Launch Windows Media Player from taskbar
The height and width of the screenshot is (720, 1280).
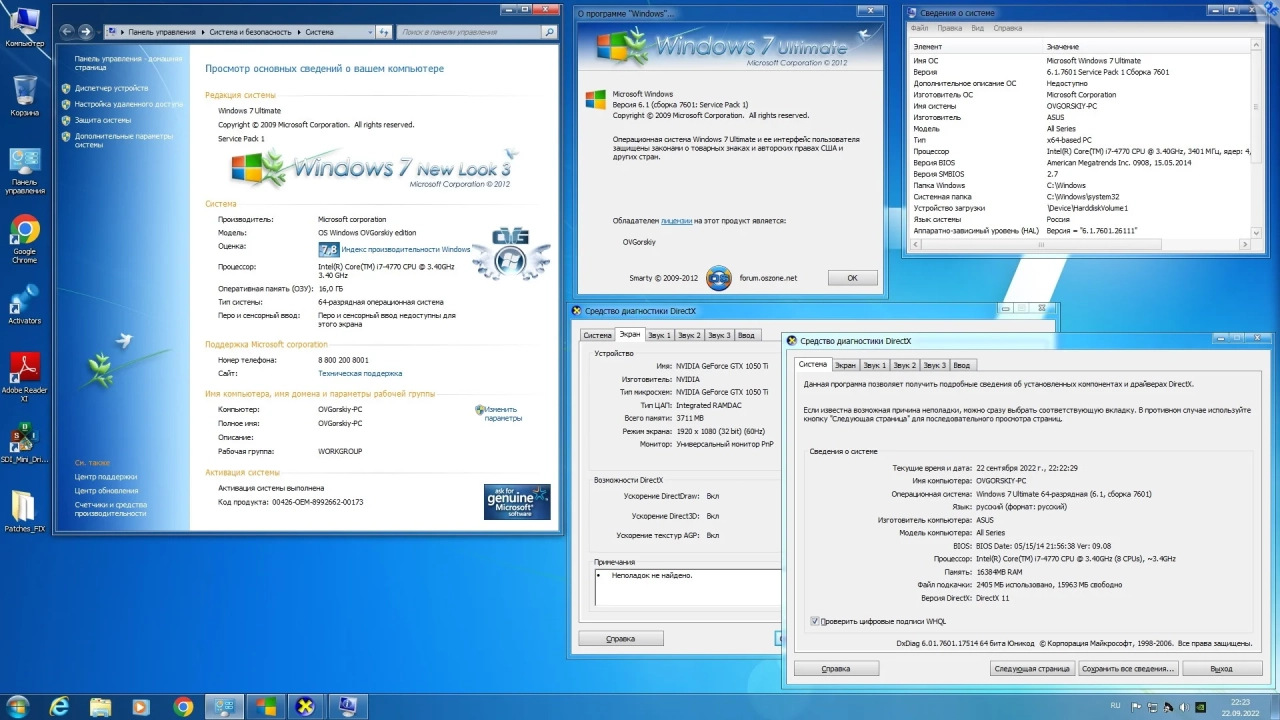point(140,706)
